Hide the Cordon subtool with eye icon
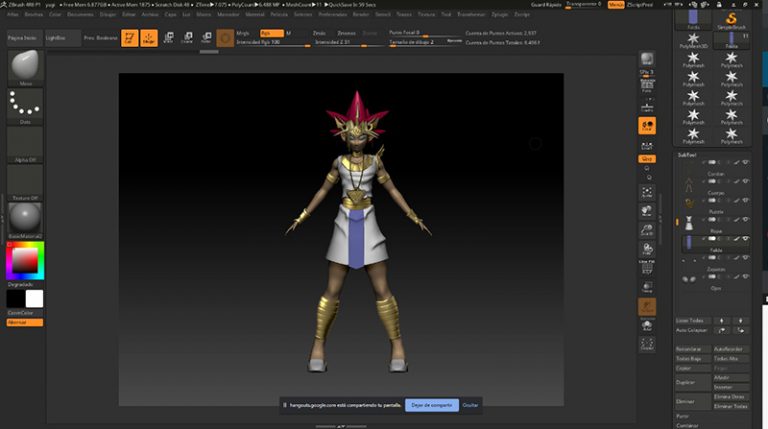 point(745,162)
